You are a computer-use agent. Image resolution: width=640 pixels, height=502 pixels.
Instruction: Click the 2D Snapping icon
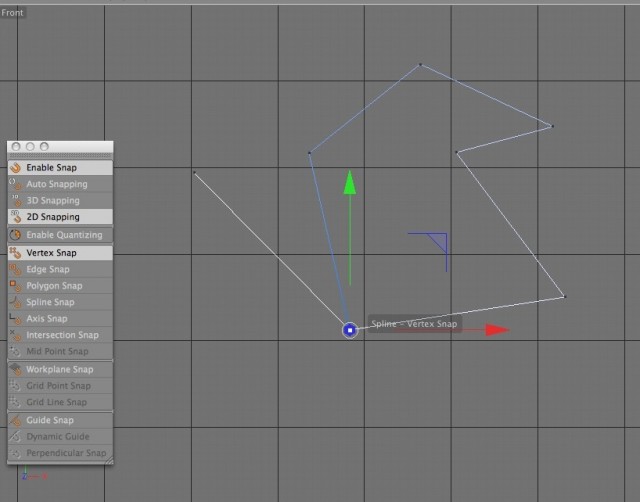[16, 217]
